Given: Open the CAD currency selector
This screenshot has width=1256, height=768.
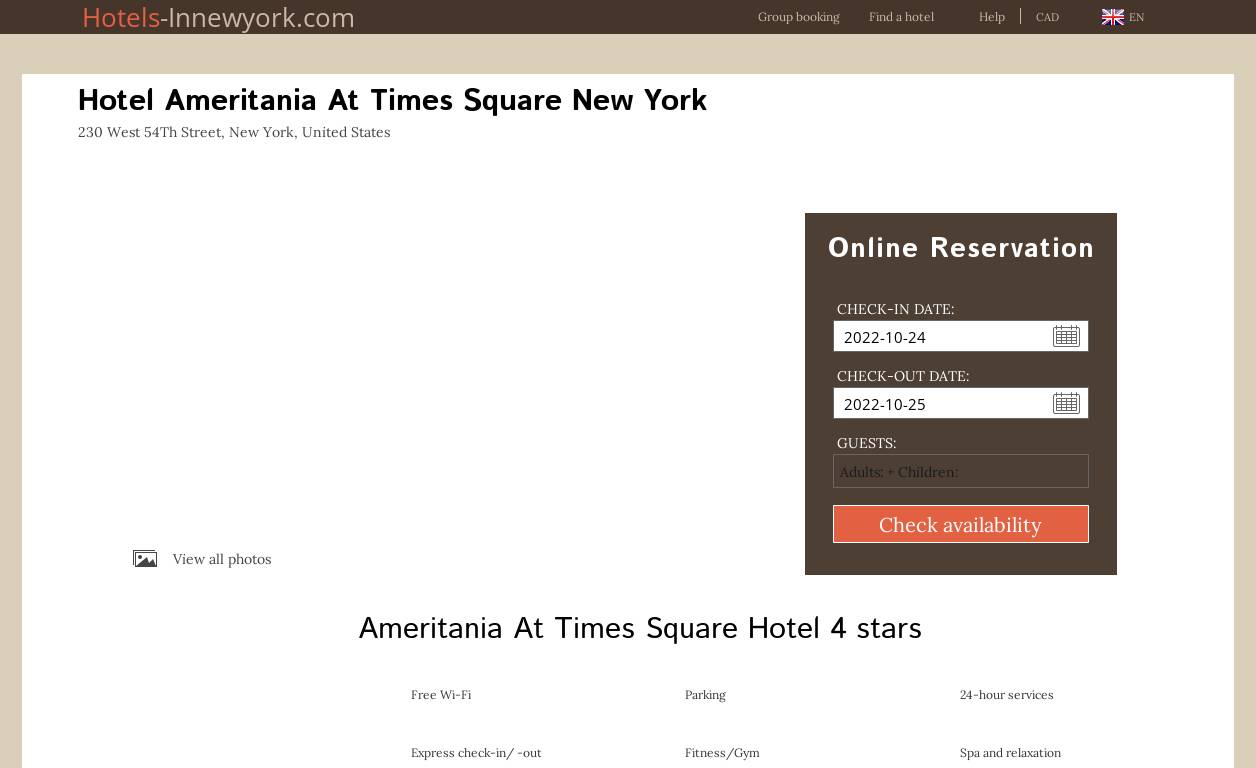Looking at the screenshot, I should (x=1047, y=17).
